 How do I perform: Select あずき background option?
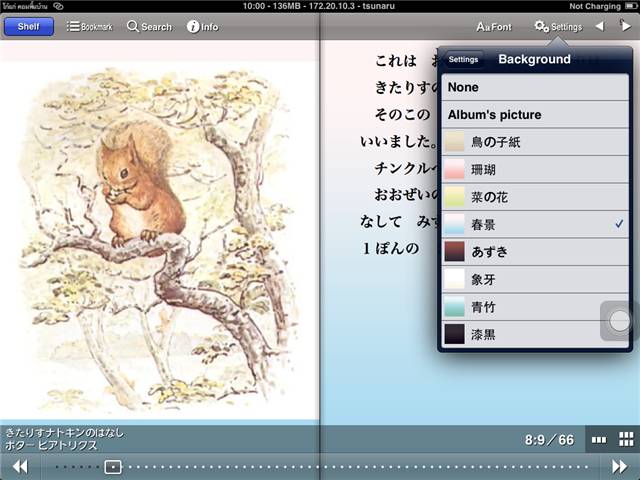click(x=535, y=252)
